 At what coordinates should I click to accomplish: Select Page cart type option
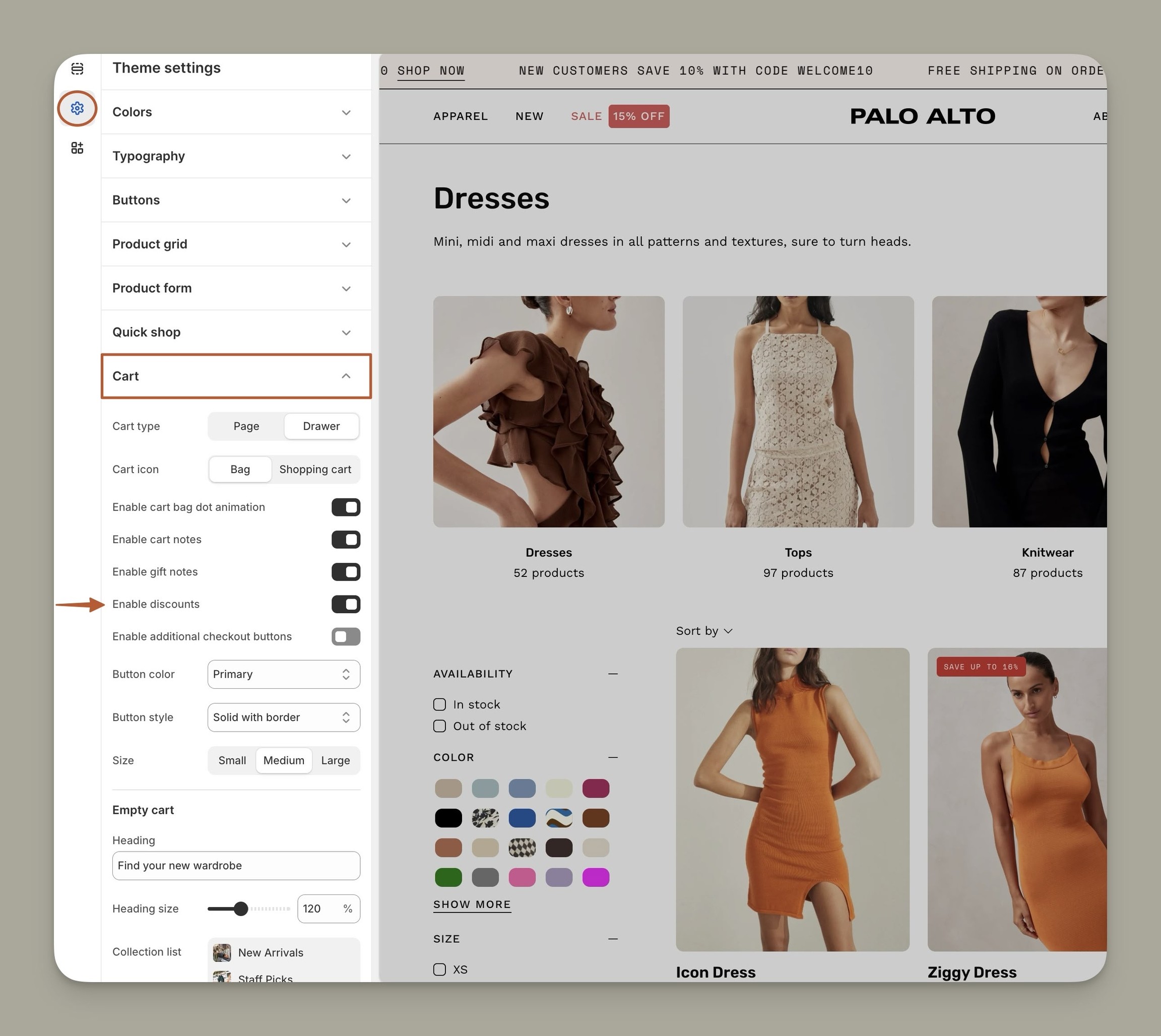(246, 426)
